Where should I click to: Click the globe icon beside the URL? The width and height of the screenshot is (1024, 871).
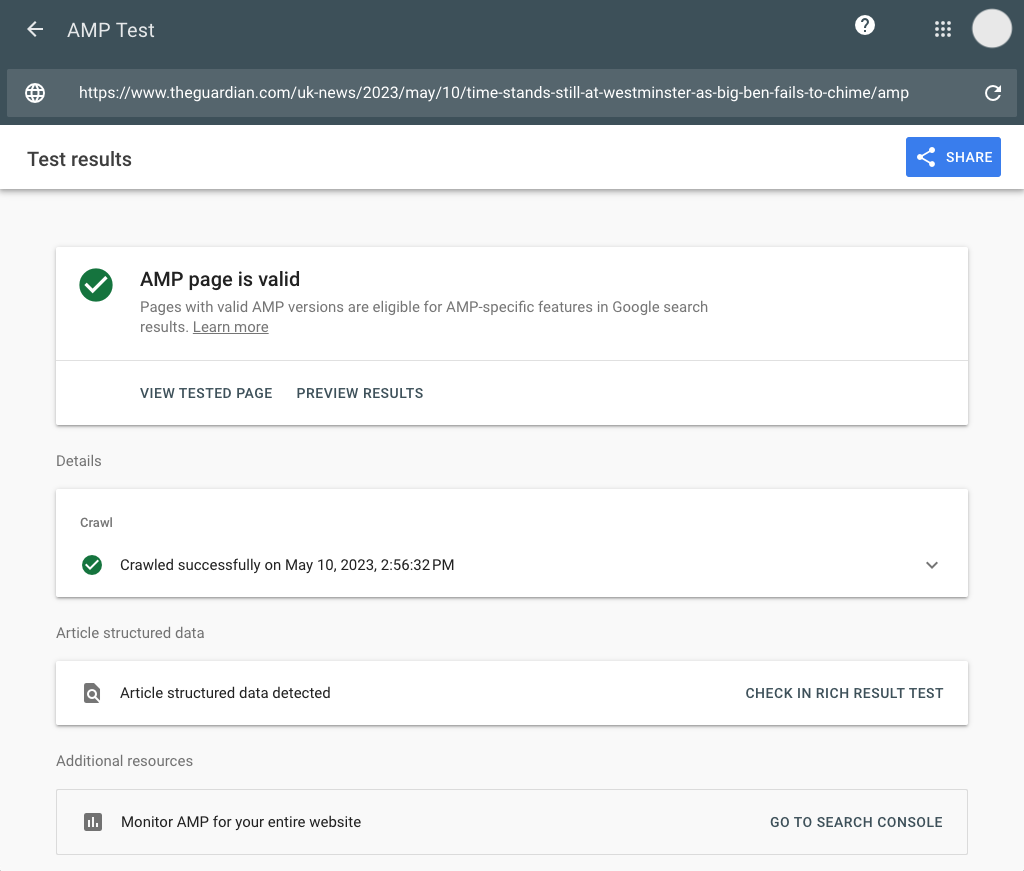coord(35,92)
